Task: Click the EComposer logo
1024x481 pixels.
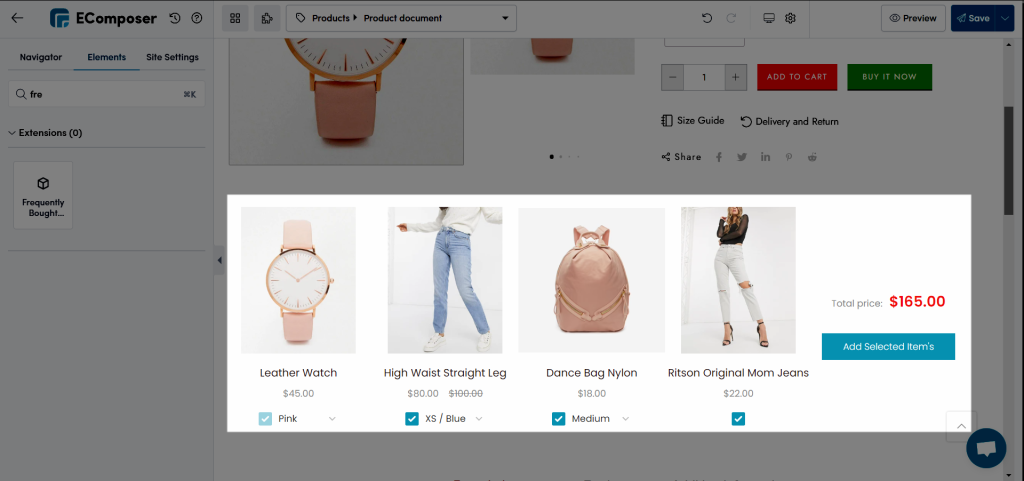Action: pyautogui.click(x=103, y=18)
